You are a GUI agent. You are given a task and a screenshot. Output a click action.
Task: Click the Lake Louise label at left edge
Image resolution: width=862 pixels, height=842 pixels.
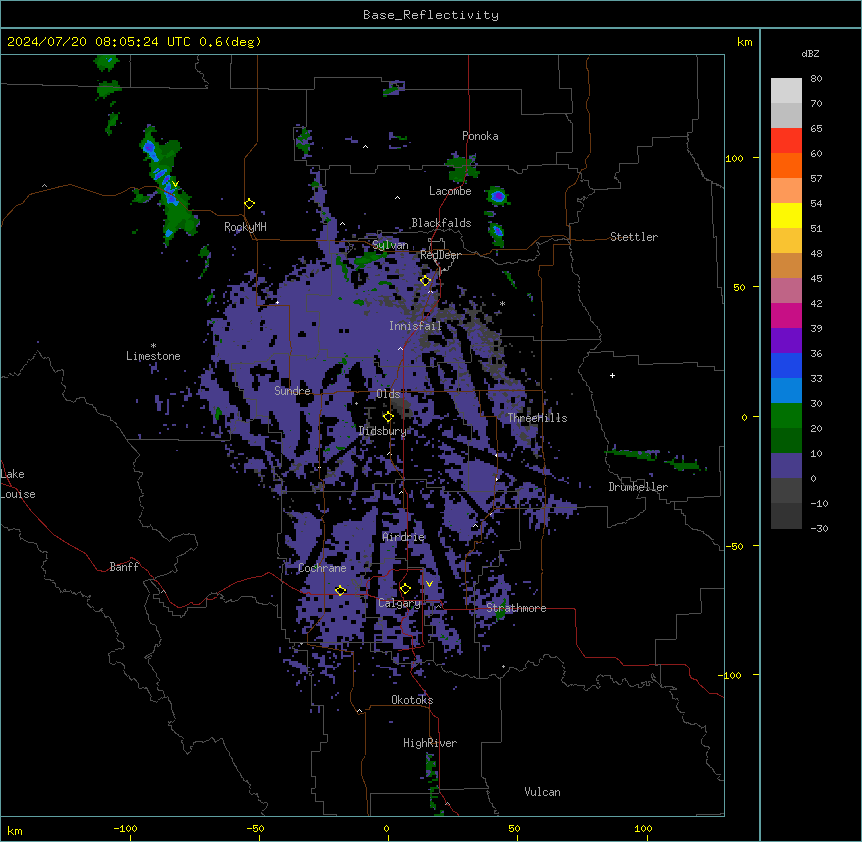pos(18,484)
